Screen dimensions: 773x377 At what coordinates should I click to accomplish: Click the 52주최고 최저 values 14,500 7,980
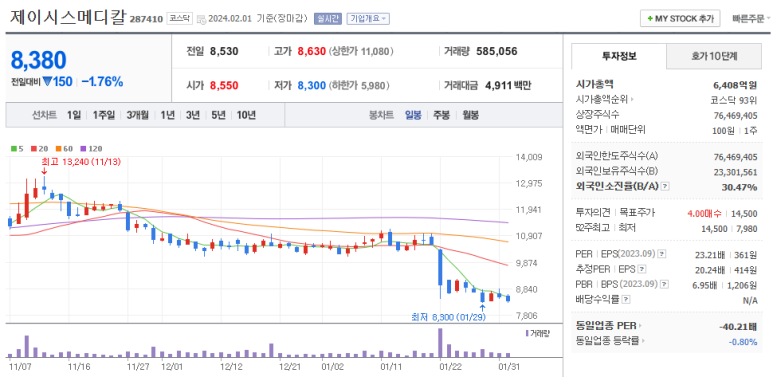(x=729, y=229)
